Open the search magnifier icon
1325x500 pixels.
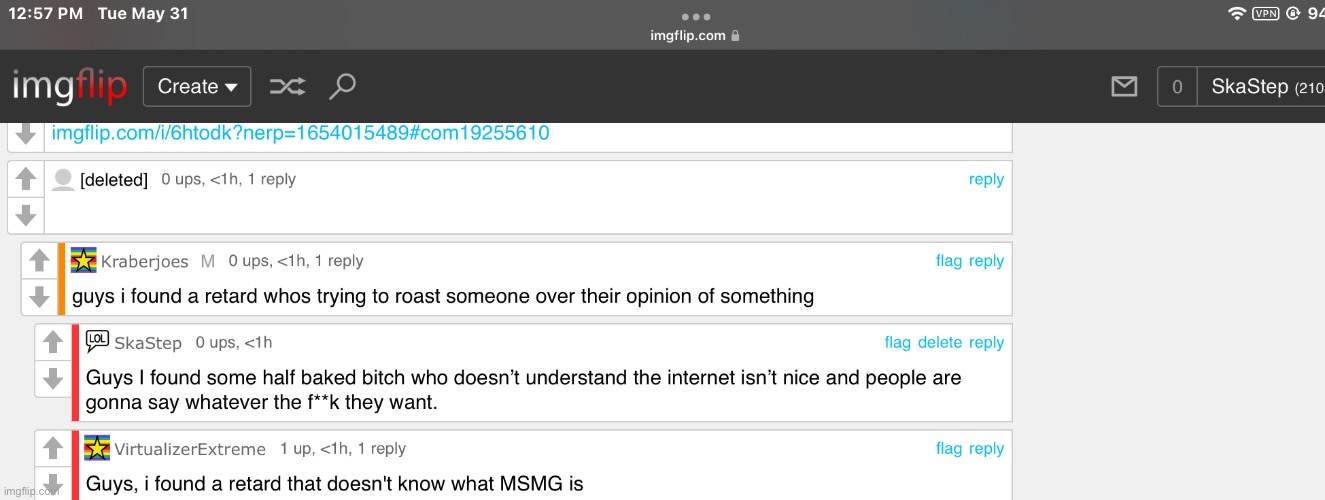click(x=342, y=87)
